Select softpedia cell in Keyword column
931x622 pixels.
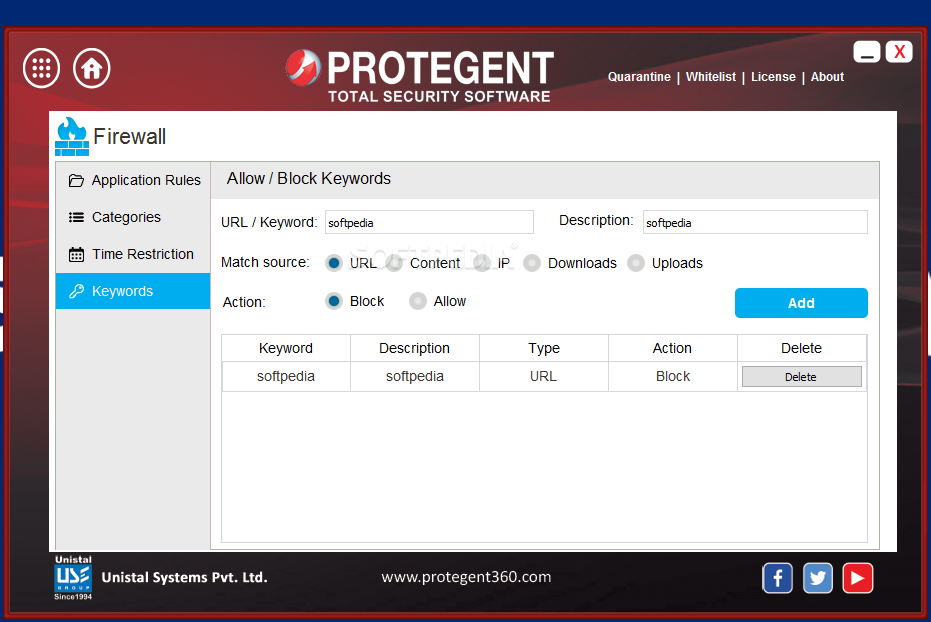[x=286, y=377]
